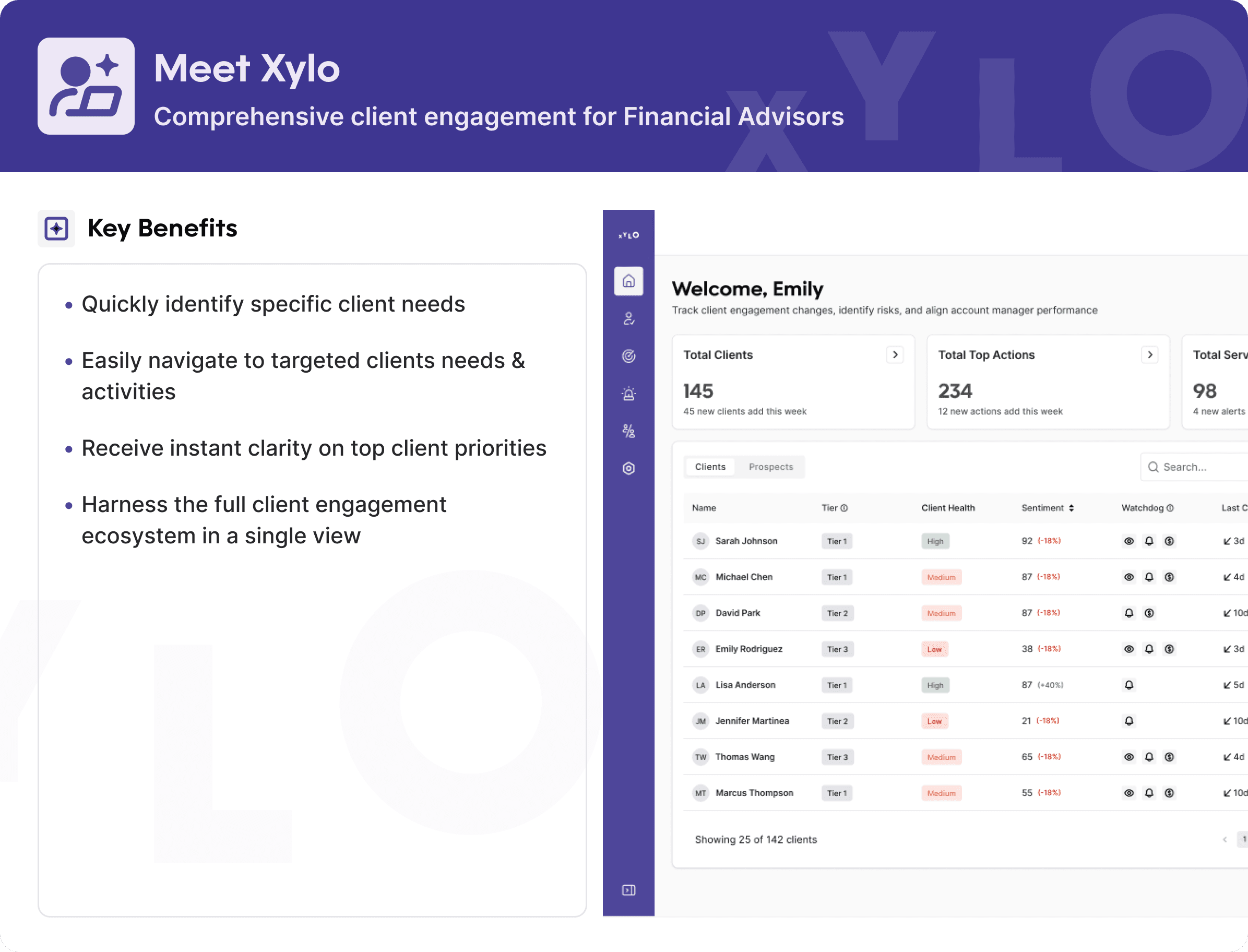Click the target goals icon in sidebar
1248x952 pixels.
628,356
